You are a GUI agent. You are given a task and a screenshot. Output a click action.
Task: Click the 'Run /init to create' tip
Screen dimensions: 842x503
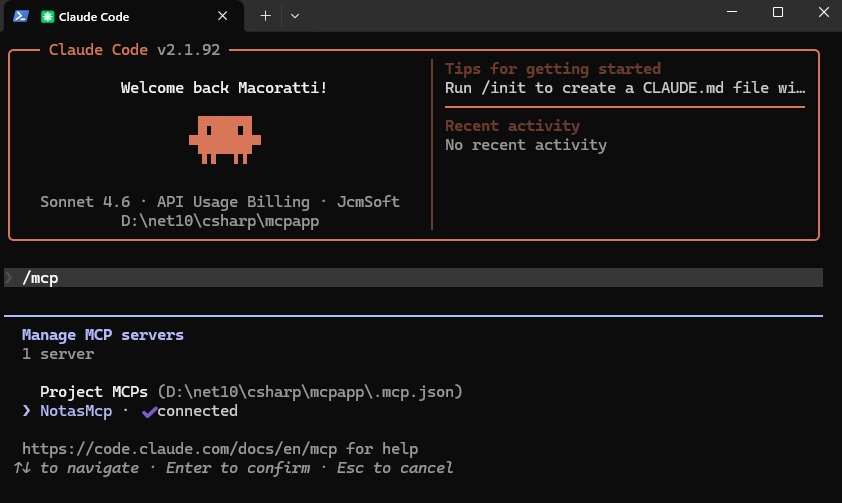(625, 88)
